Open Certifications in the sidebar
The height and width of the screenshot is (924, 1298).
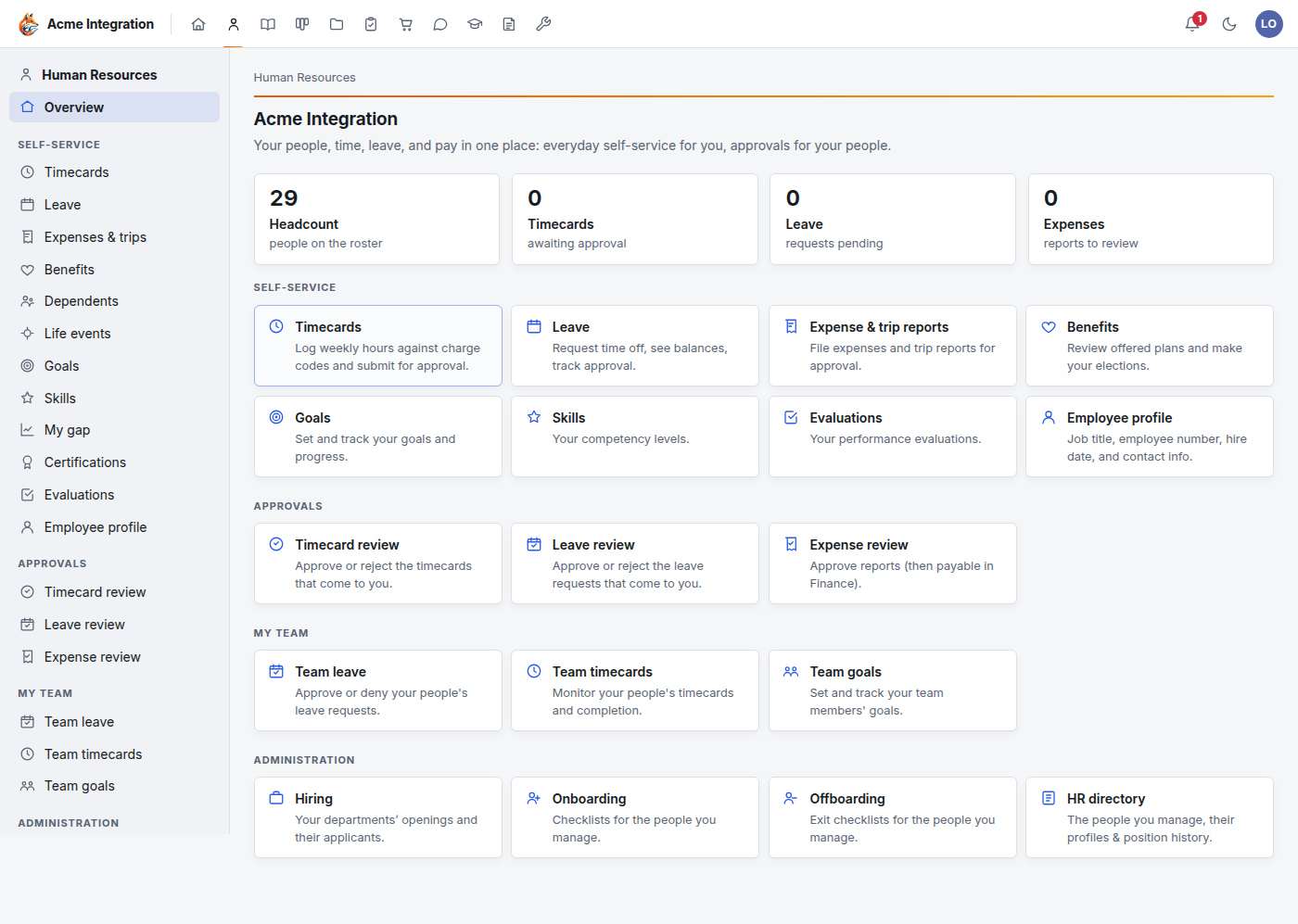pos(114,462)
